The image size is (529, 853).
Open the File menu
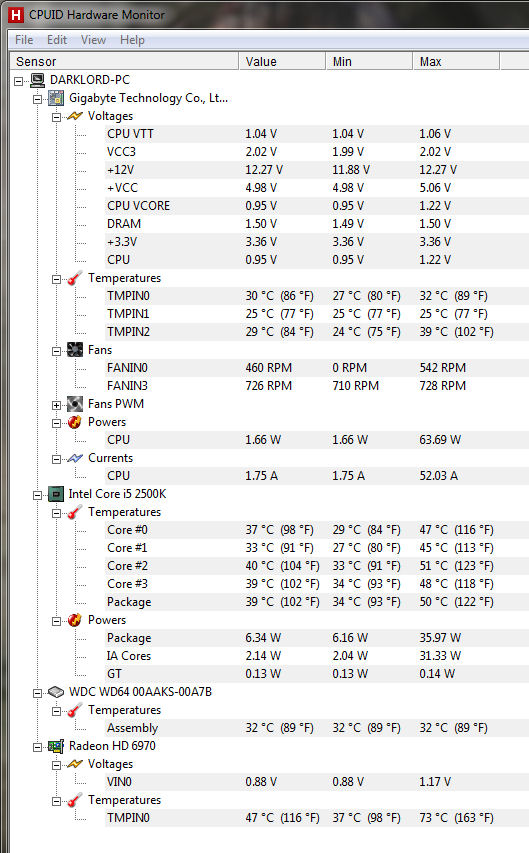24,40
